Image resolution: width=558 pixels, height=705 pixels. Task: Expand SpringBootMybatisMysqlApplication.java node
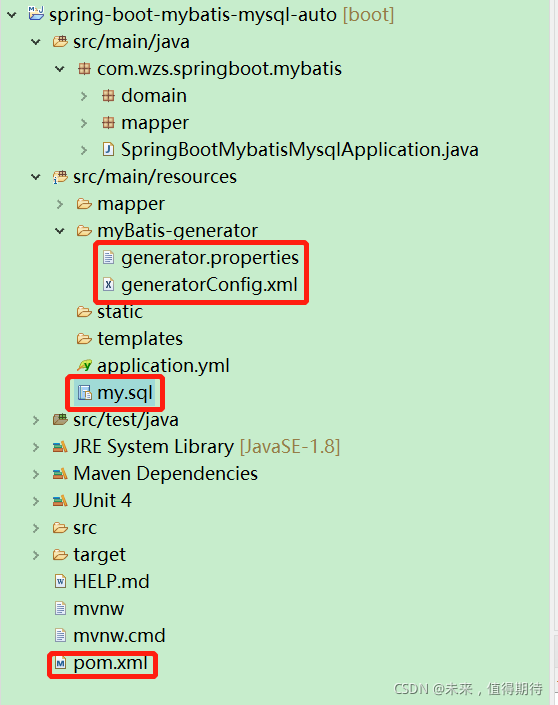[x=84, y=150]
